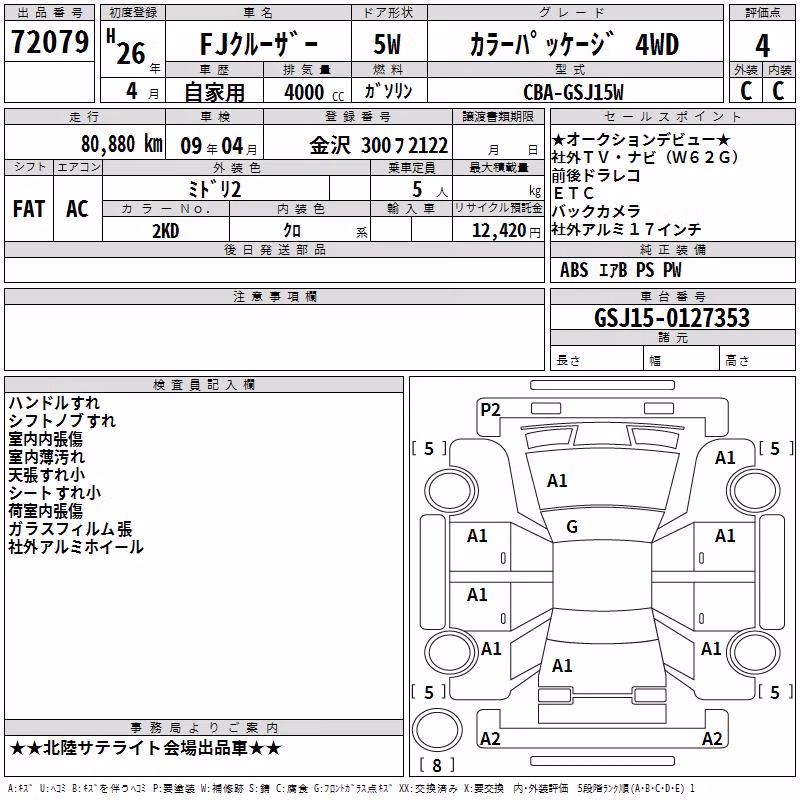
Task: Click spare tire rating [ 8 ]
Action: [437, 765]
